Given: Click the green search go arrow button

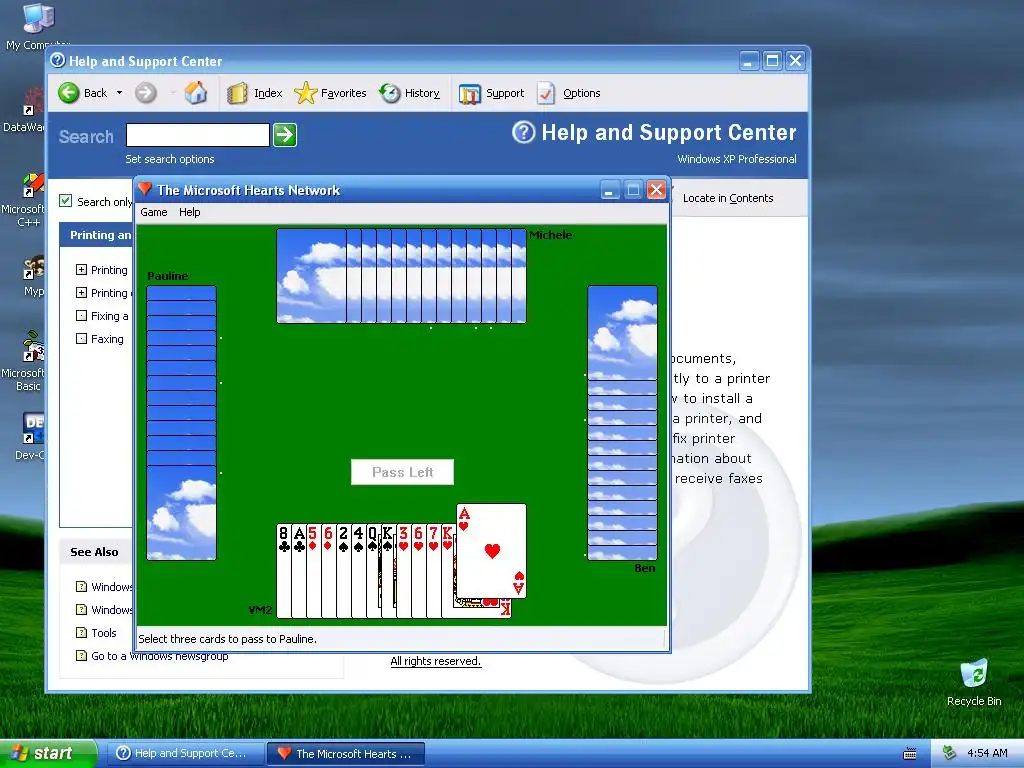Looking at the screenshot, I should tap(285, 135).
